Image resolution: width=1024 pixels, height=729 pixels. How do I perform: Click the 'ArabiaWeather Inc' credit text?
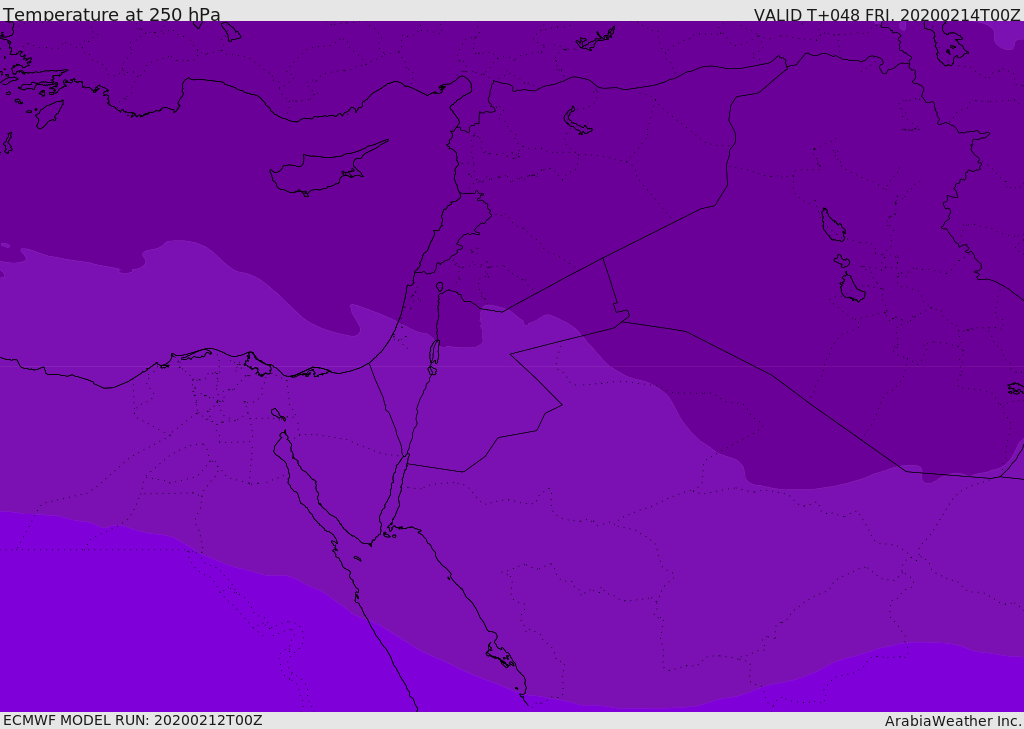(x=952, y=721)
